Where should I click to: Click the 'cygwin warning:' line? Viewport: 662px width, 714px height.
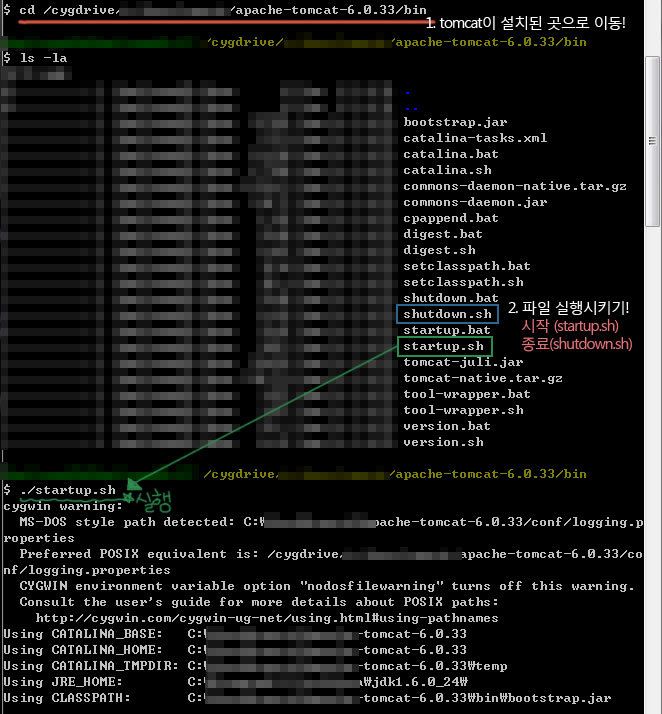(63, 506)
